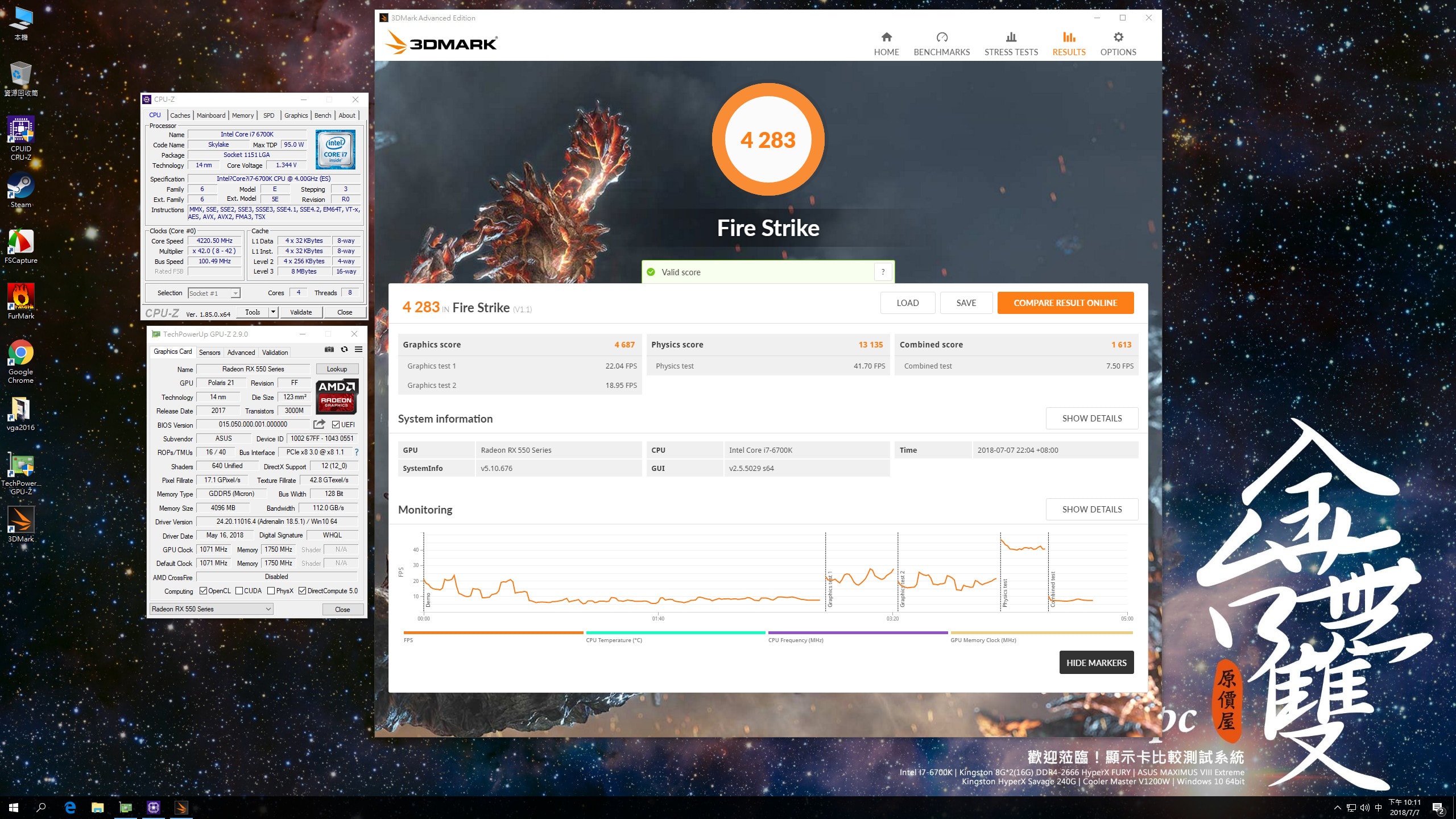Open the 3DMark Benchmarks section

click(x=942, y=44)
